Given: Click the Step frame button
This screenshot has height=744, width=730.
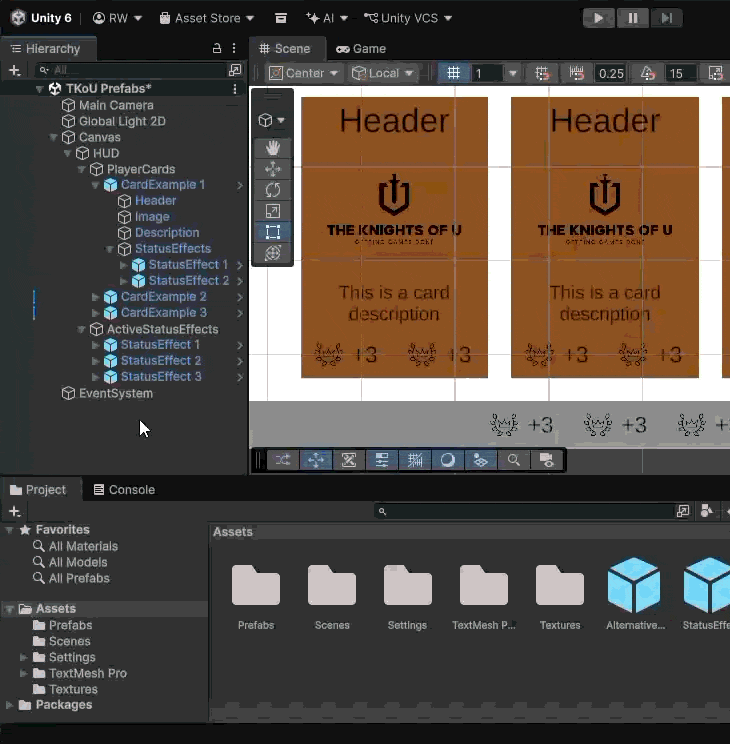Looking at the screenshot, I should pos(666,18).
